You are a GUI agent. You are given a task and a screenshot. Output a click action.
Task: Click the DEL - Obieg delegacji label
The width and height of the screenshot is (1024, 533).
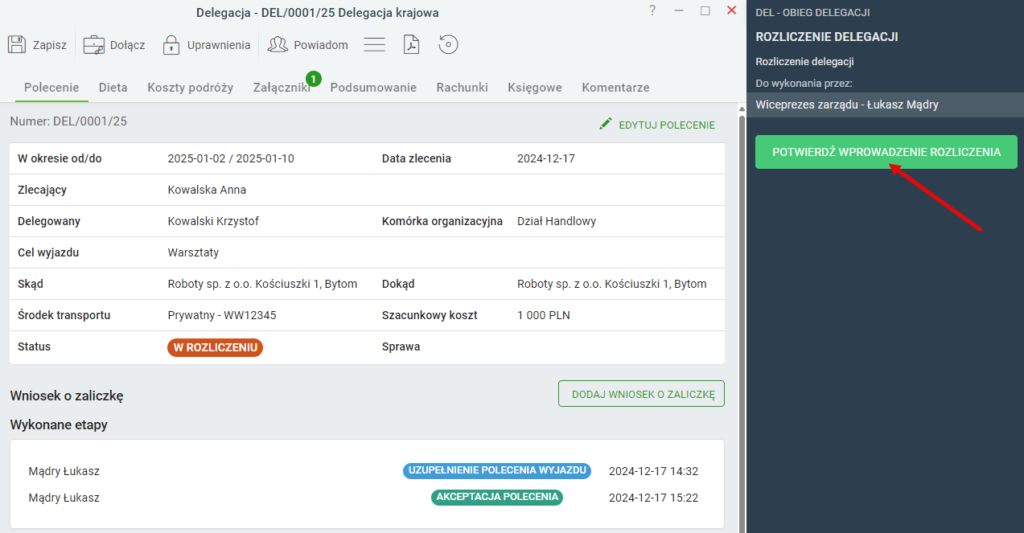(x=812, y=12)
